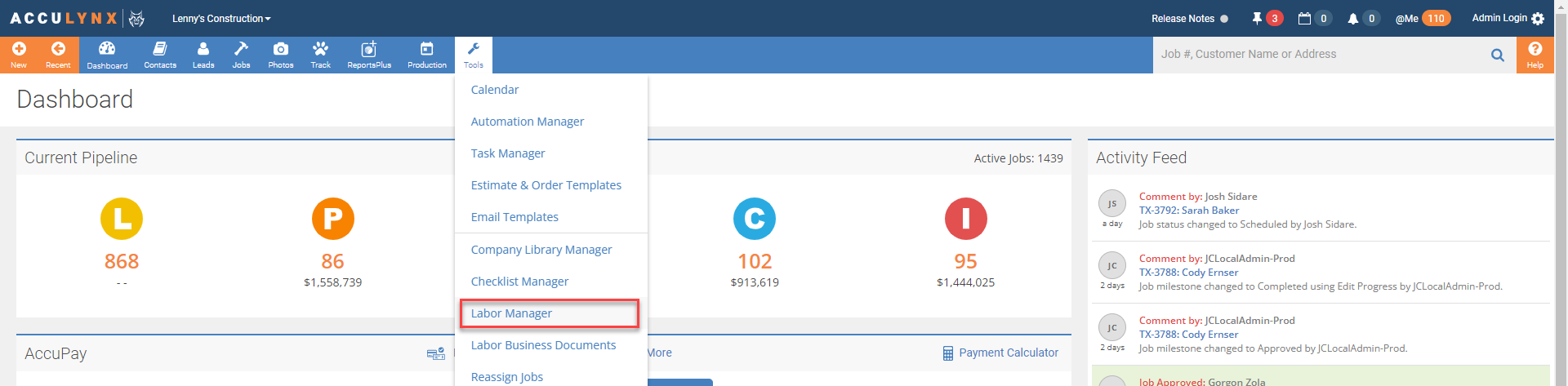The width and height of the screenshot is (1568, 386).
Task: Open the Photos camera icon
Action: point(281,49)
